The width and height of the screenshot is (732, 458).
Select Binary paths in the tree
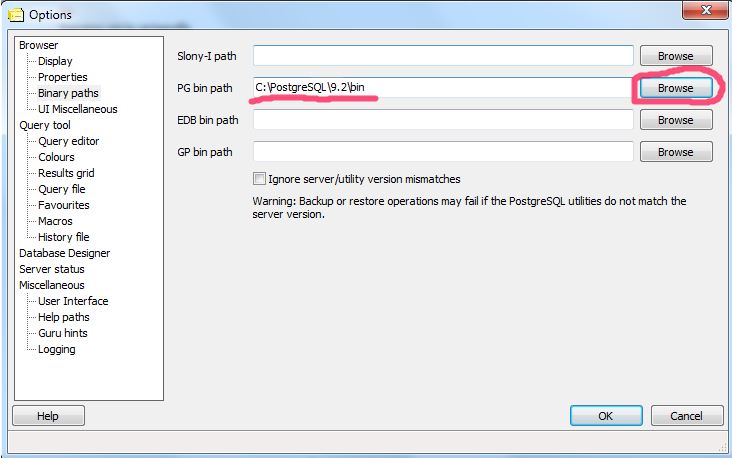(x=68, y=93)
